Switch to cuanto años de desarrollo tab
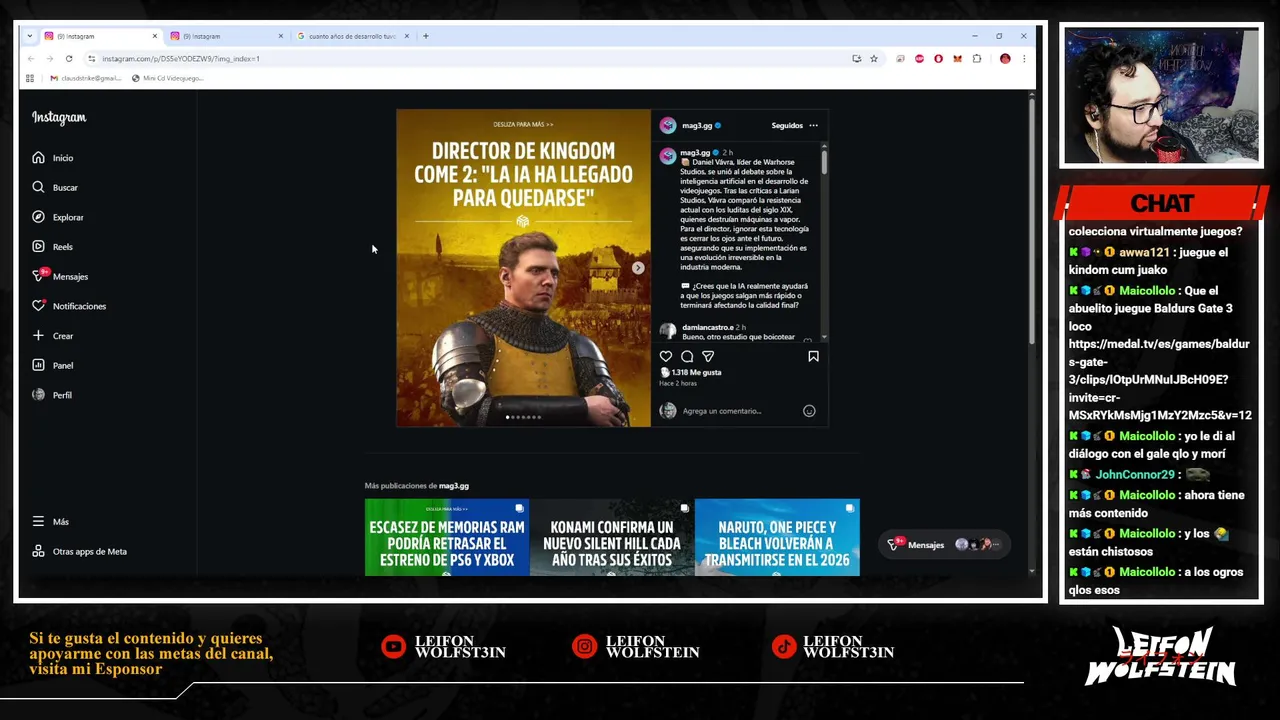The width and height of the screenshot is (1280, 720). (x=353, y=36)
